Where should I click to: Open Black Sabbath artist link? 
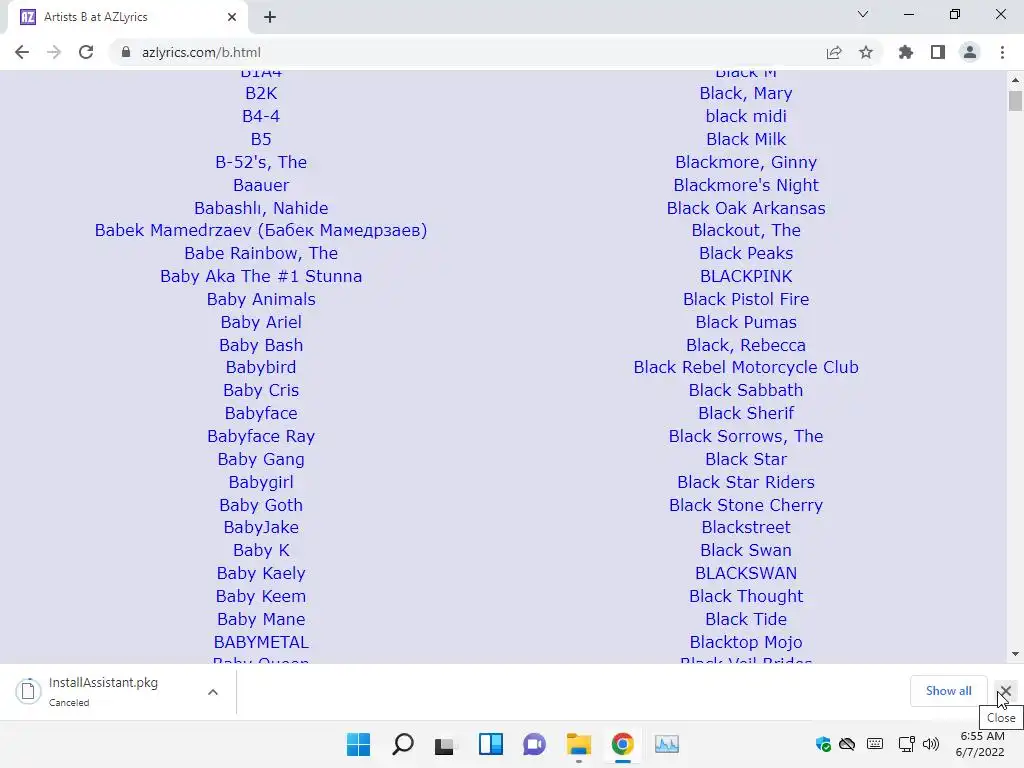[746, 391]
